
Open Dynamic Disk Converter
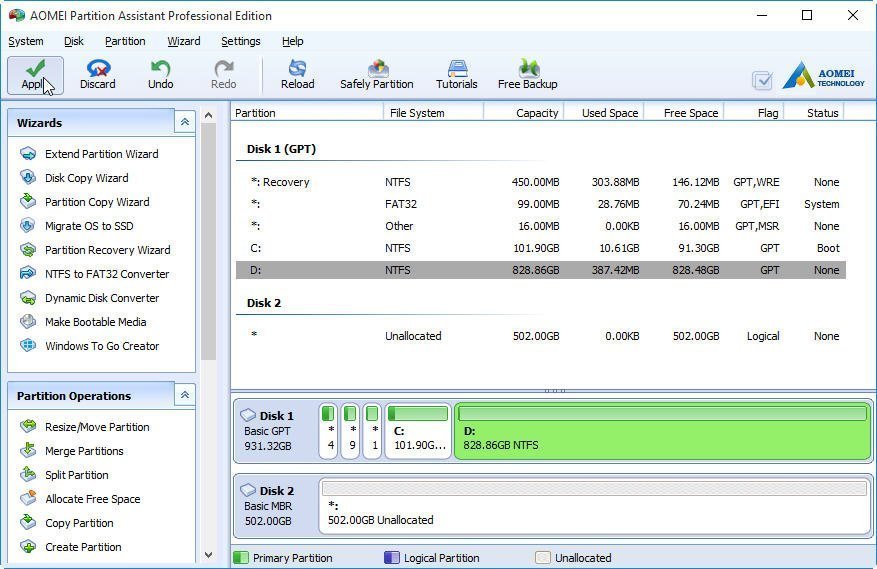89,298
